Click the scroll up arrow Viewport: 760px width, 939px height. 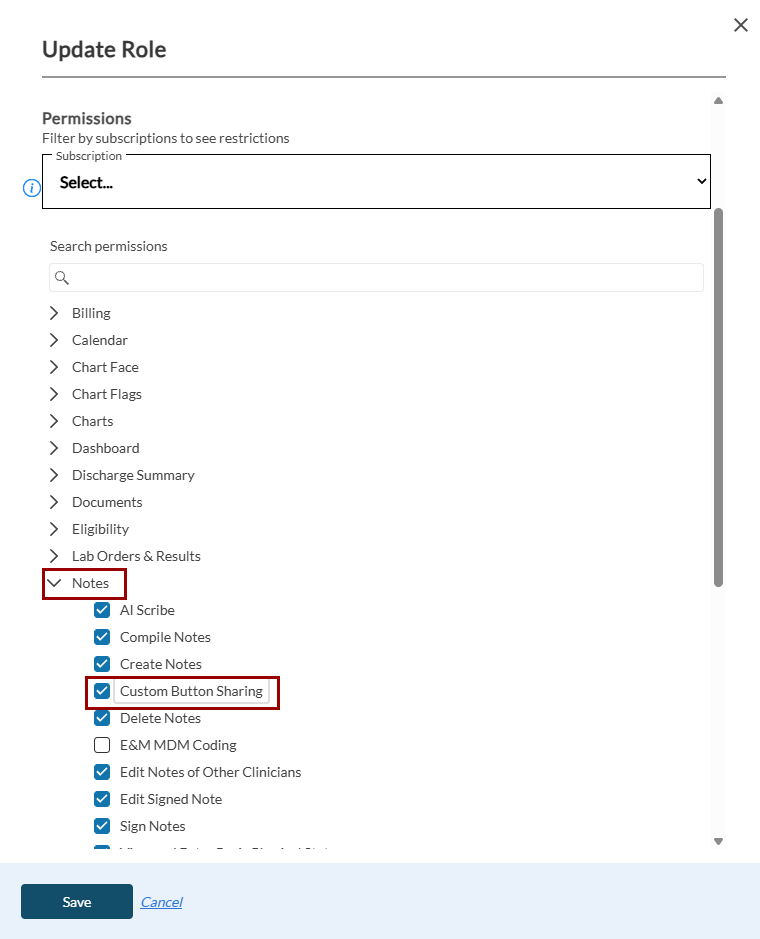tap(718, 100)
